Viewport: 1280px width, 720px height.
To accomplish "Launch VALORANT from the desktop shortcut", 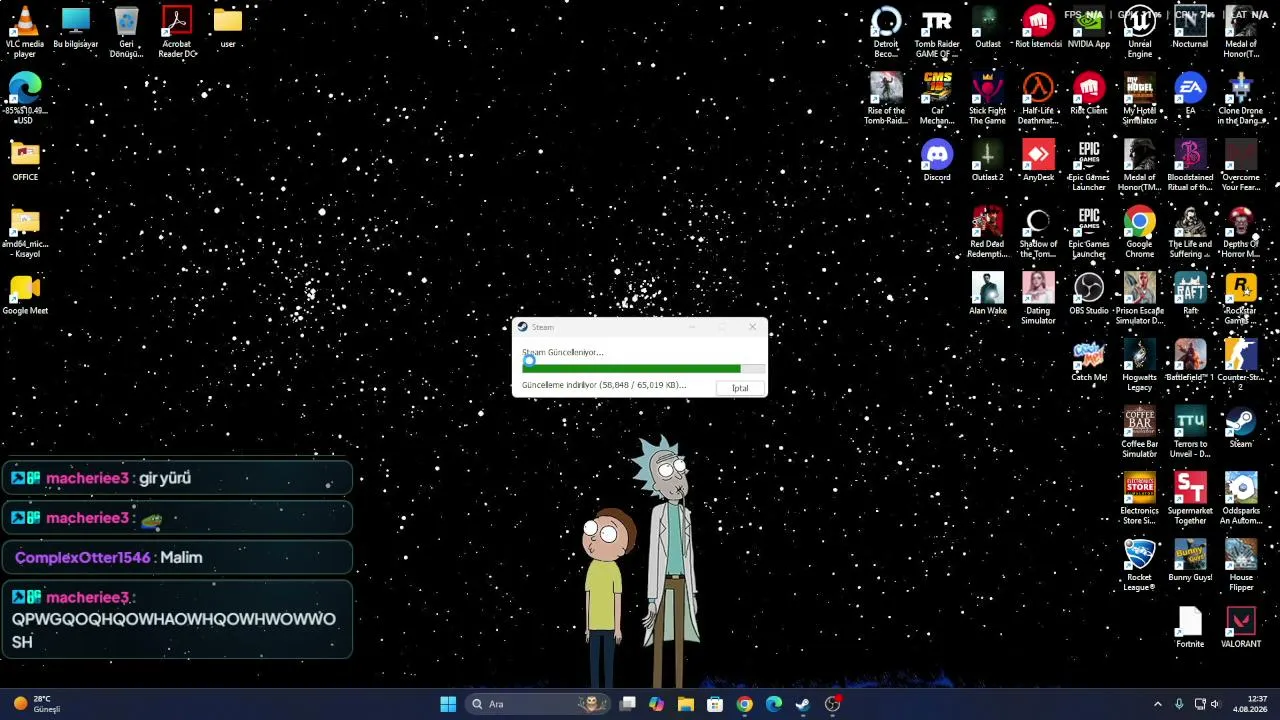I will [x=1241, y=627].
